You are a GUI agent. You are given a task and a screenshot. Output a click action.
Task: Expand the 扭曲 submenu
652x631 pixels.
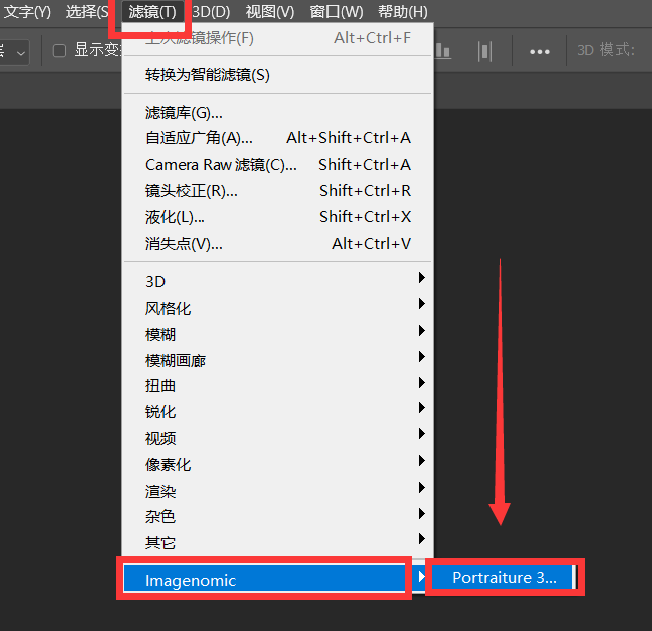277,386
